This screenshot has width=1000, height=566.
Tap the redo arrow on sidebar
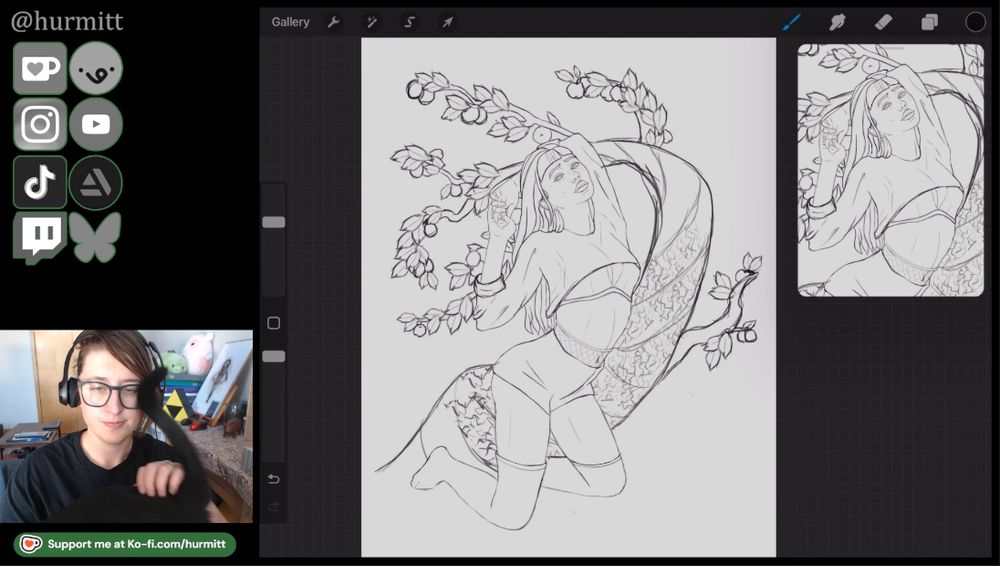274,507
